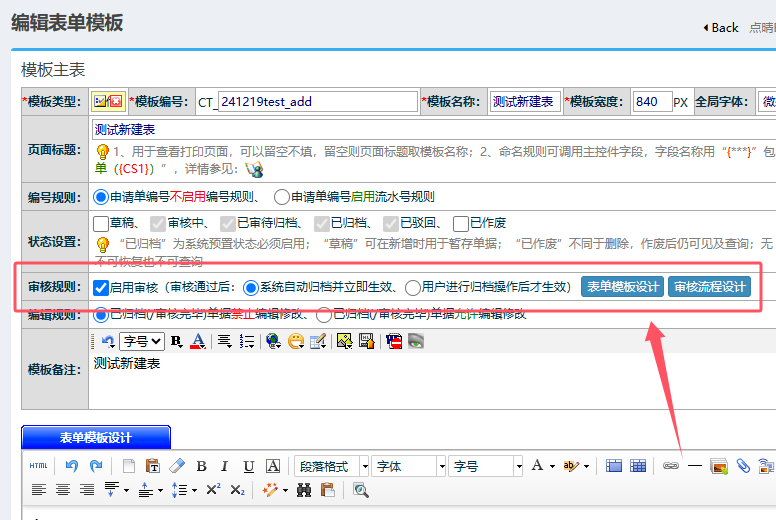Image resolution: width=776 pixels, height=520 pixels.
Task: Click the 模板编号 input field
Action: click(317, 101)
